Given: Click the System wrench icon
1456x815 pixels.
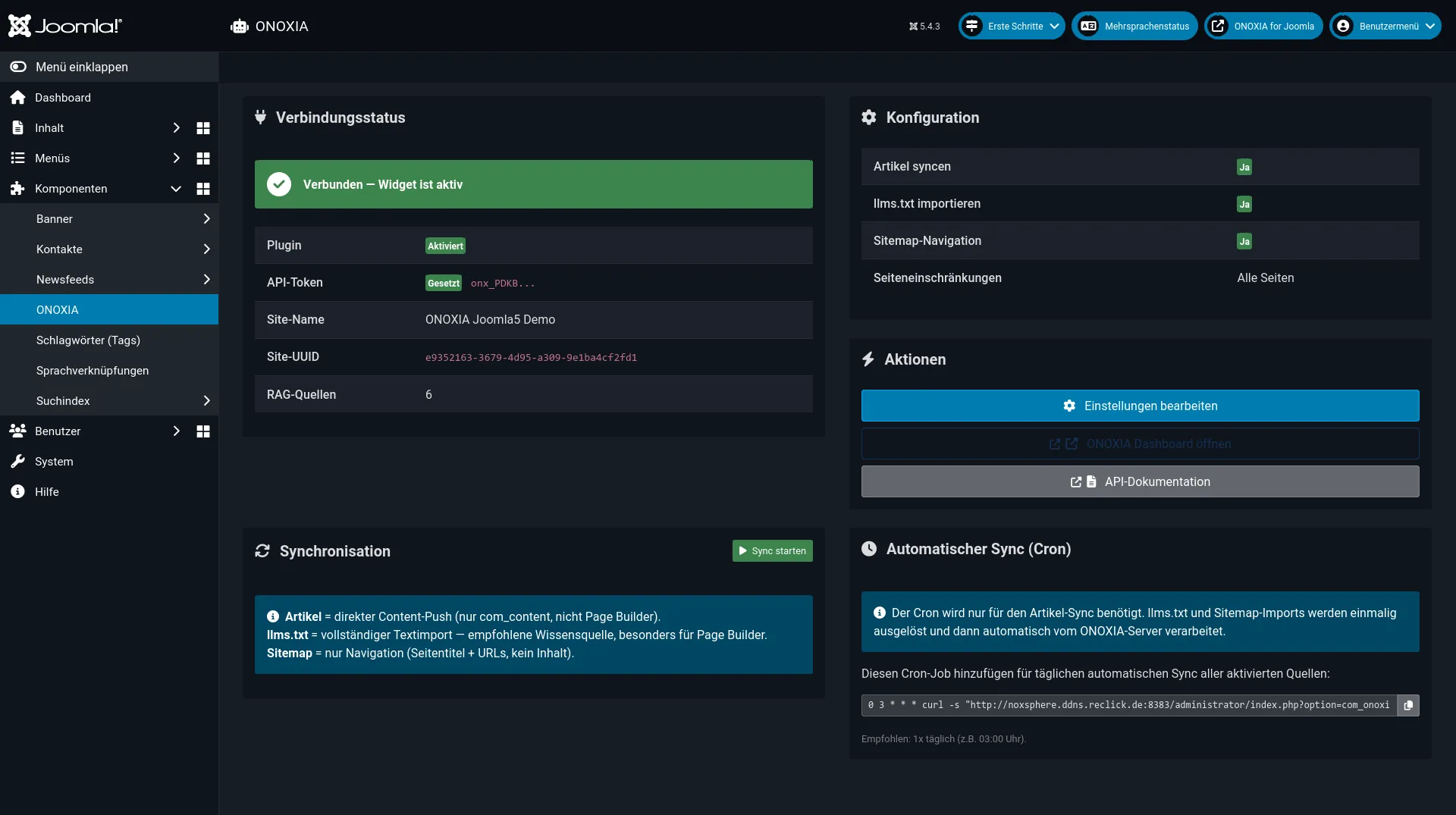Looking at the screenshot, I should 17,462.
